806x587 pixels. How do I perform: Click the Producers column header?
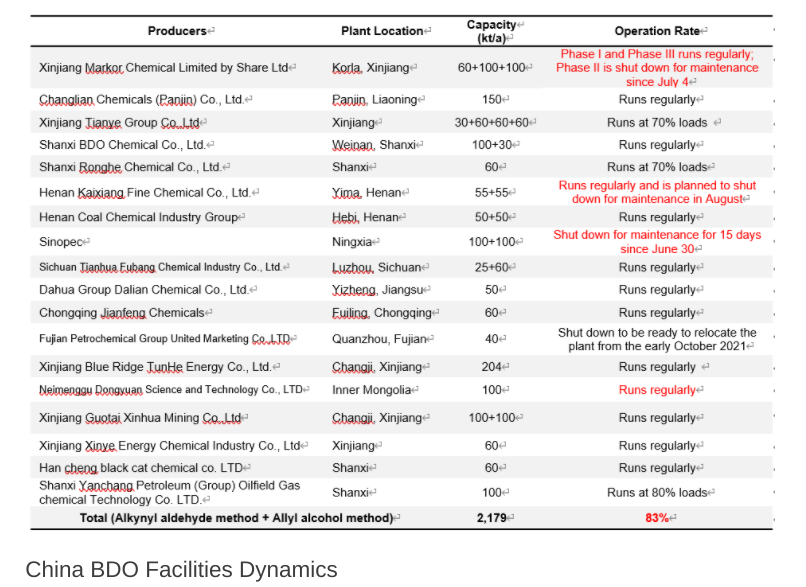click(x=177, y=31)
